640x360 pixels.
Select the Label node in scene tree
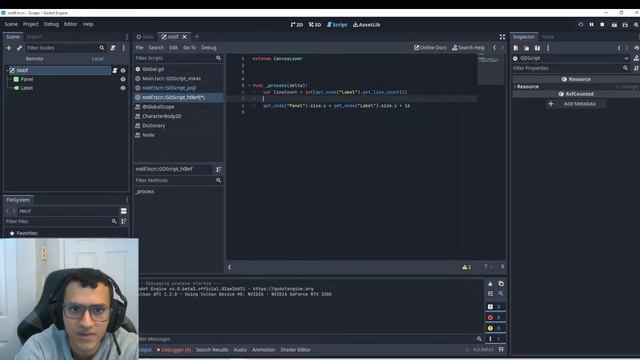coord(27,88)
